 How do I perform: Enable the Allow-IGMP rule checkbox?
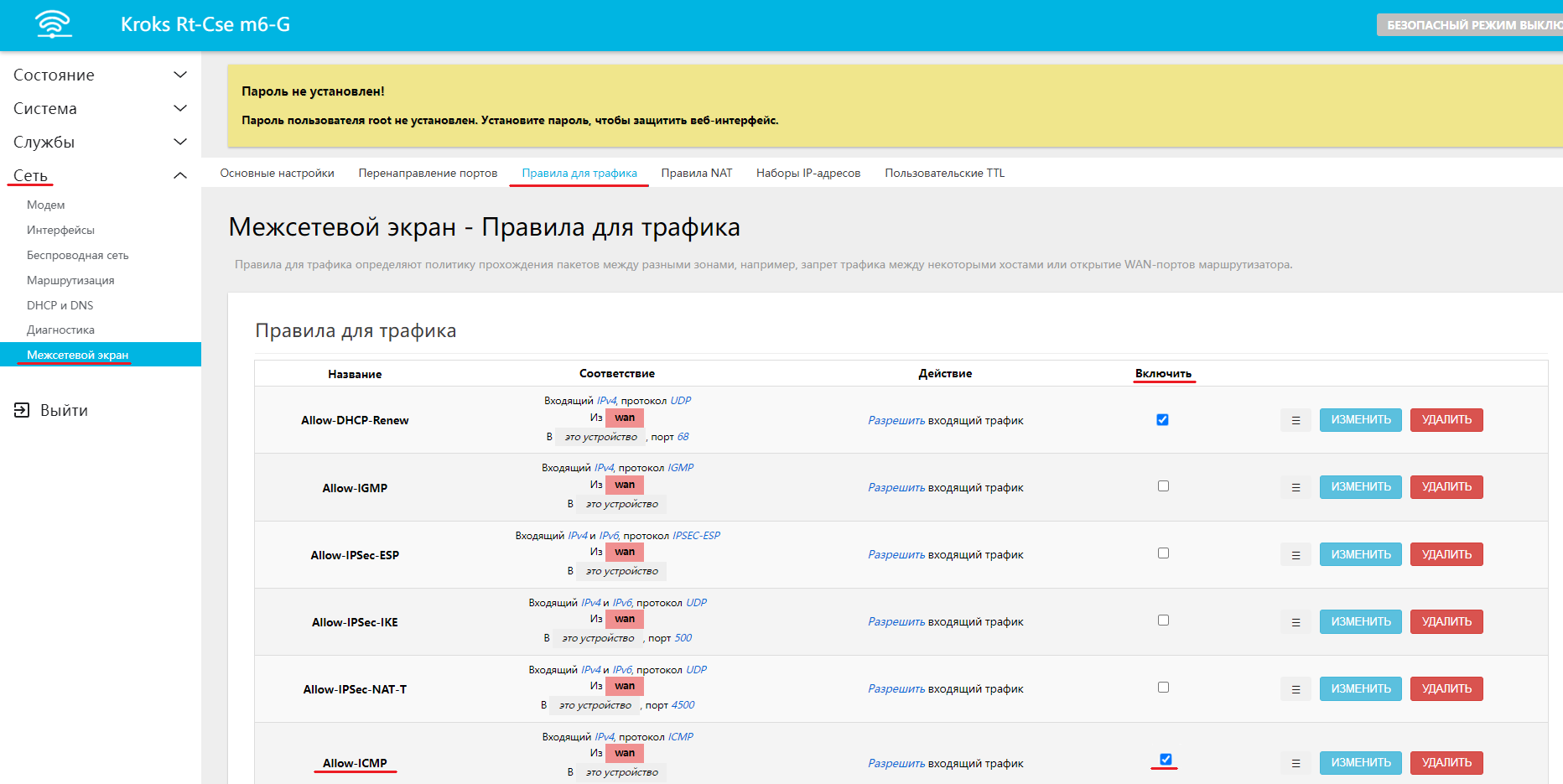pos(1162,485)
